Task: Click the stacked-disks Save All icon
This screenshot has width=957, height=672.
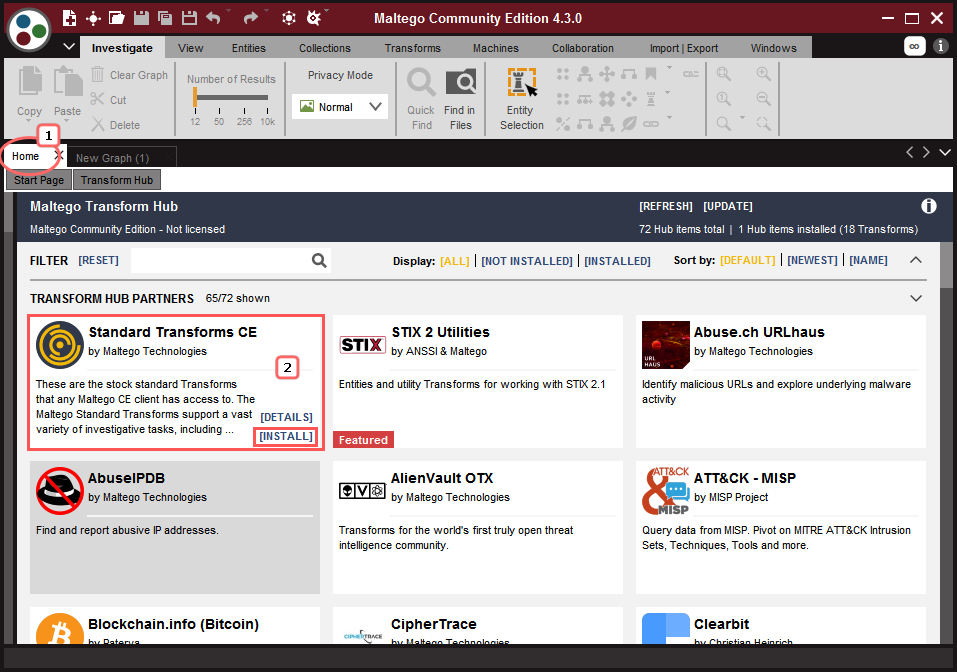Action: [x=165, y=18]
